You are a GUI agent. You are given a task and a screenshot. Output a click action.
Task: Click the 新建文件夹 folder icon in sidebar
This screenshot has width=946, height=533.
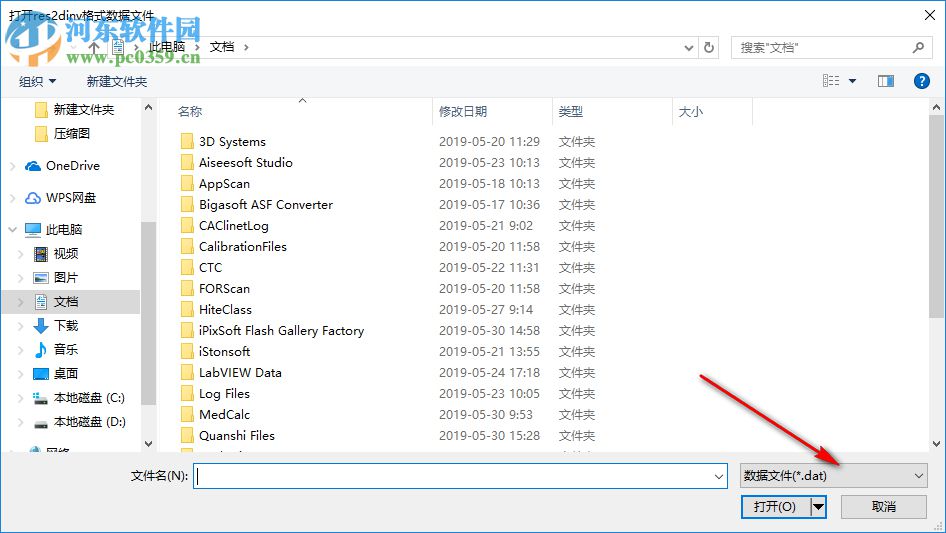pyautogui.click(x=41, y=110)
